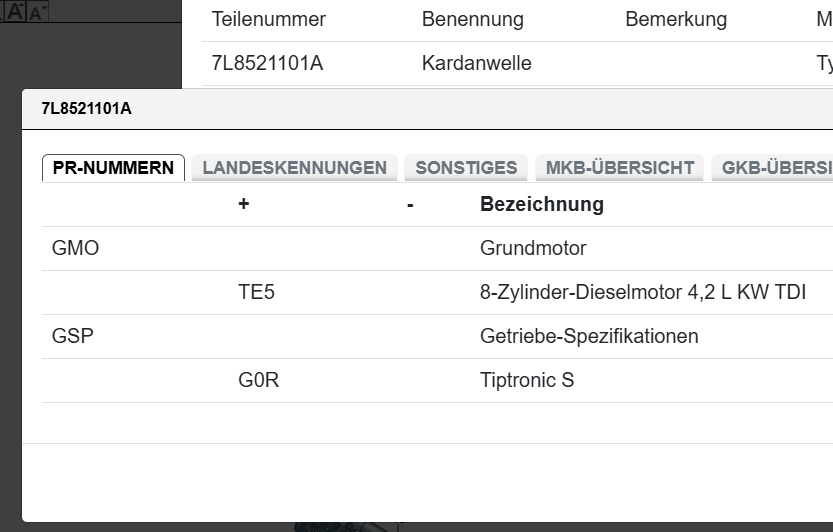Select part number 7L8521101A in the table row

click(267, 64)
